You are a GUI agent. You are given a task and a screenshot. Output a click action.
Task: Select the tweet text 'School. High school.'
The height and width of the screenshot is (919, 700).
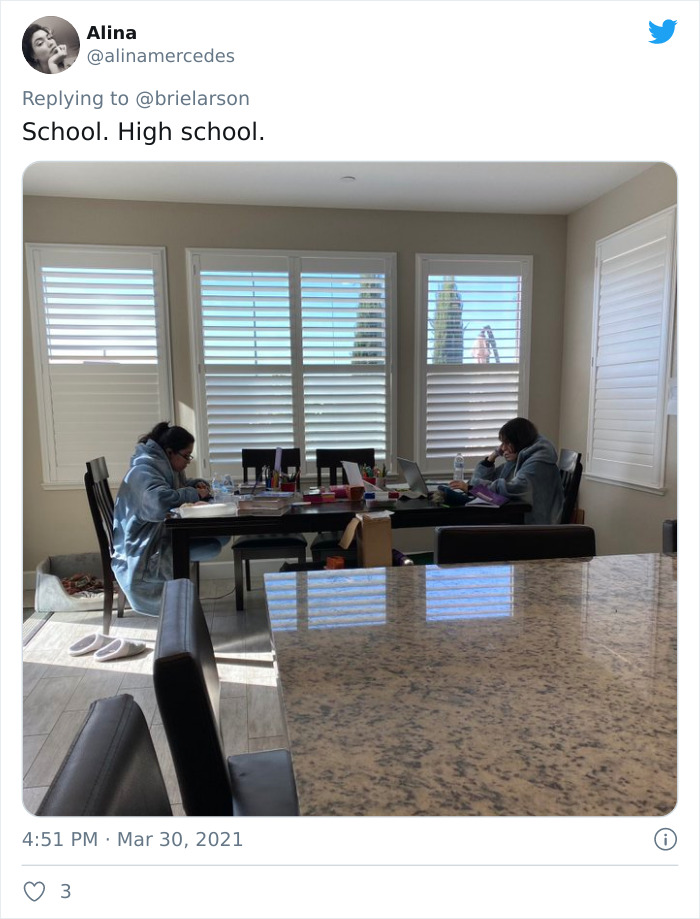point(143,132)
